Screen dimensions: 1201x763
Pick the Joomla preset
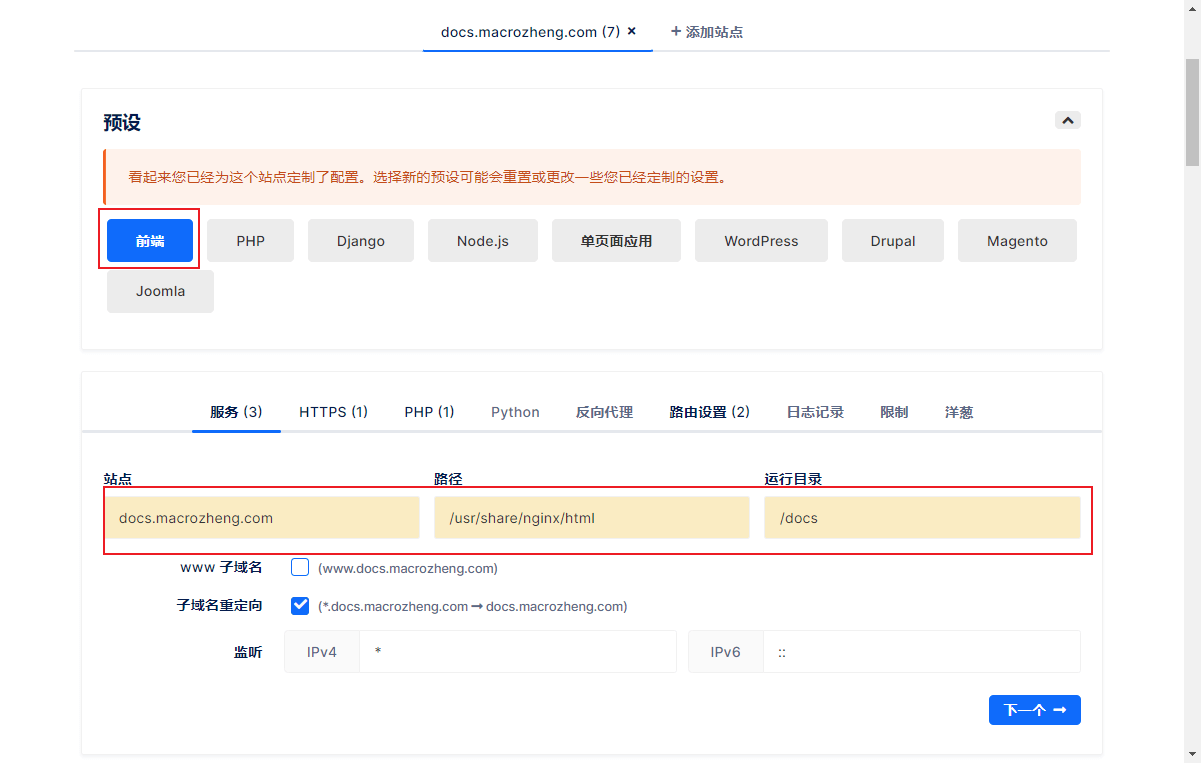coord(160,292)
